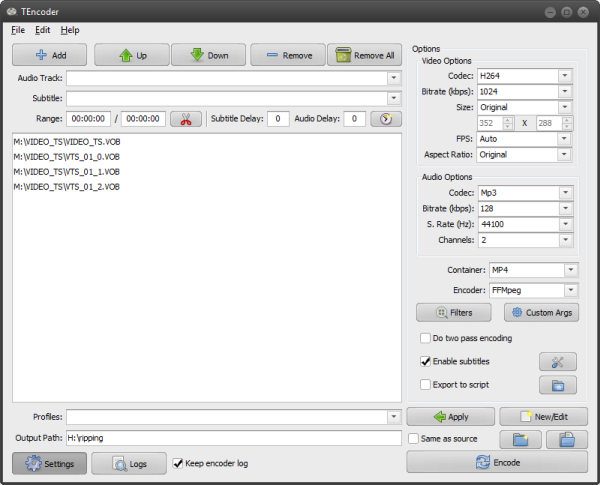Viewport: 600px width, 485px height.
Task: Expand the Subtitle dropdown
Action: click(x=393, y=98)
